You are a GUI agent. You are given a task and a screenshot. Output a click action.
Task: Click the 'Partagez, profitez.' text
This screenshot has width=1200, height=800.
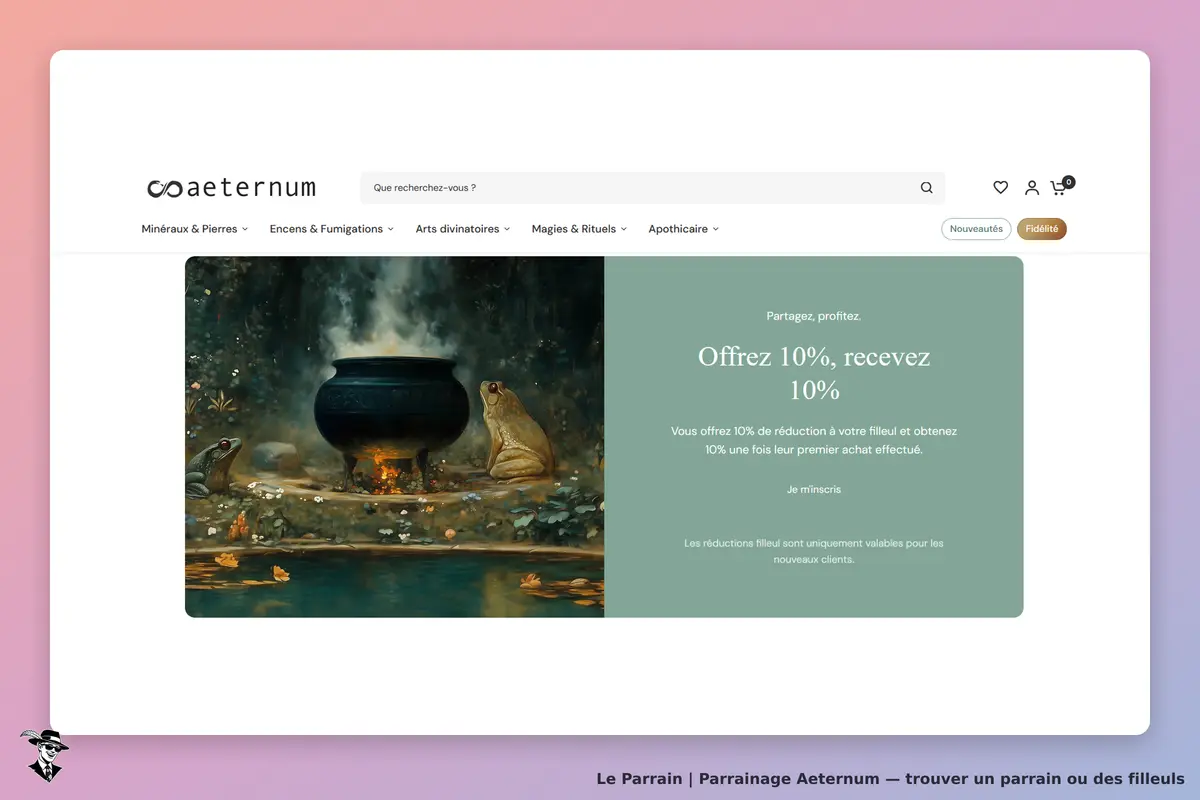(x=814, y=316)
